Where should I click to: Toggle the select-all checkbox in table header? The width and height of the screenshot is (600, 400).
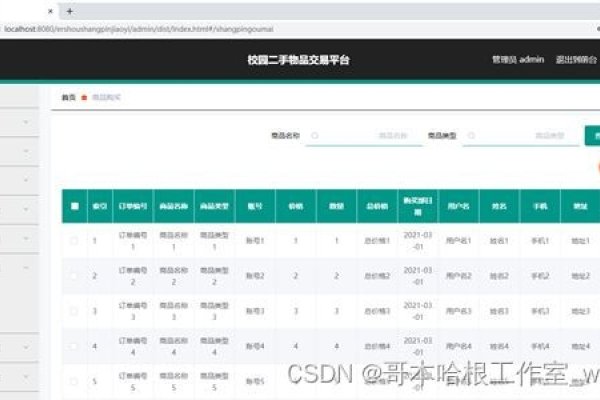75,206
